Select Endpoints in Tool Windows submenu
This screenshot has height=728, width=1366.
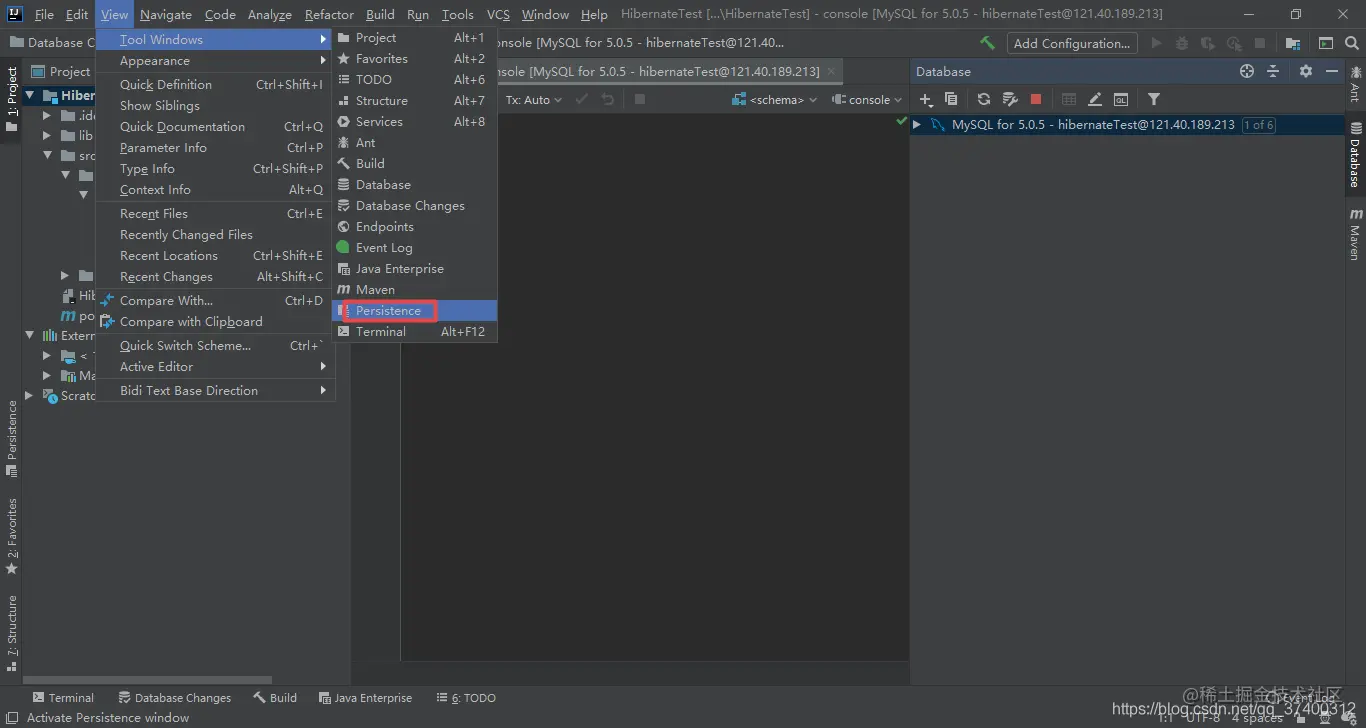click(x=414, y=226)
